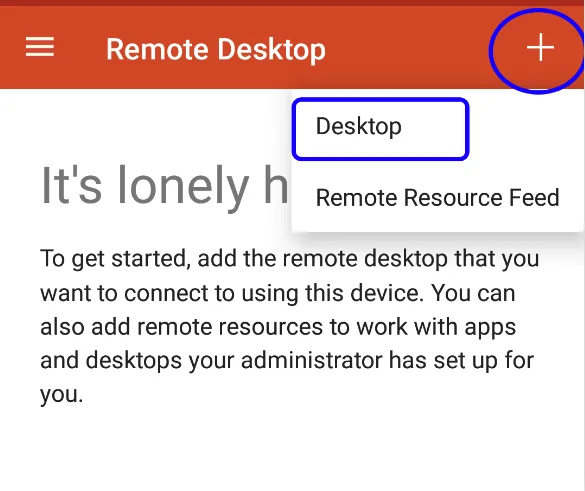The width and height of the screenshot is (585, 491).
Task: Click the Remote Desktop title text
Action: pos(216,49)
